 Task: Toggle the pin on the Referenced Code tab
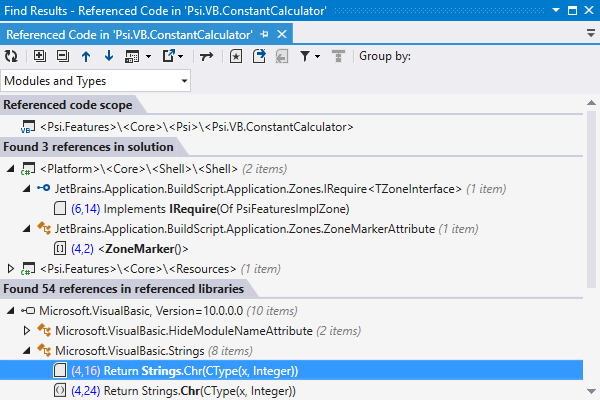coord(264,34)
